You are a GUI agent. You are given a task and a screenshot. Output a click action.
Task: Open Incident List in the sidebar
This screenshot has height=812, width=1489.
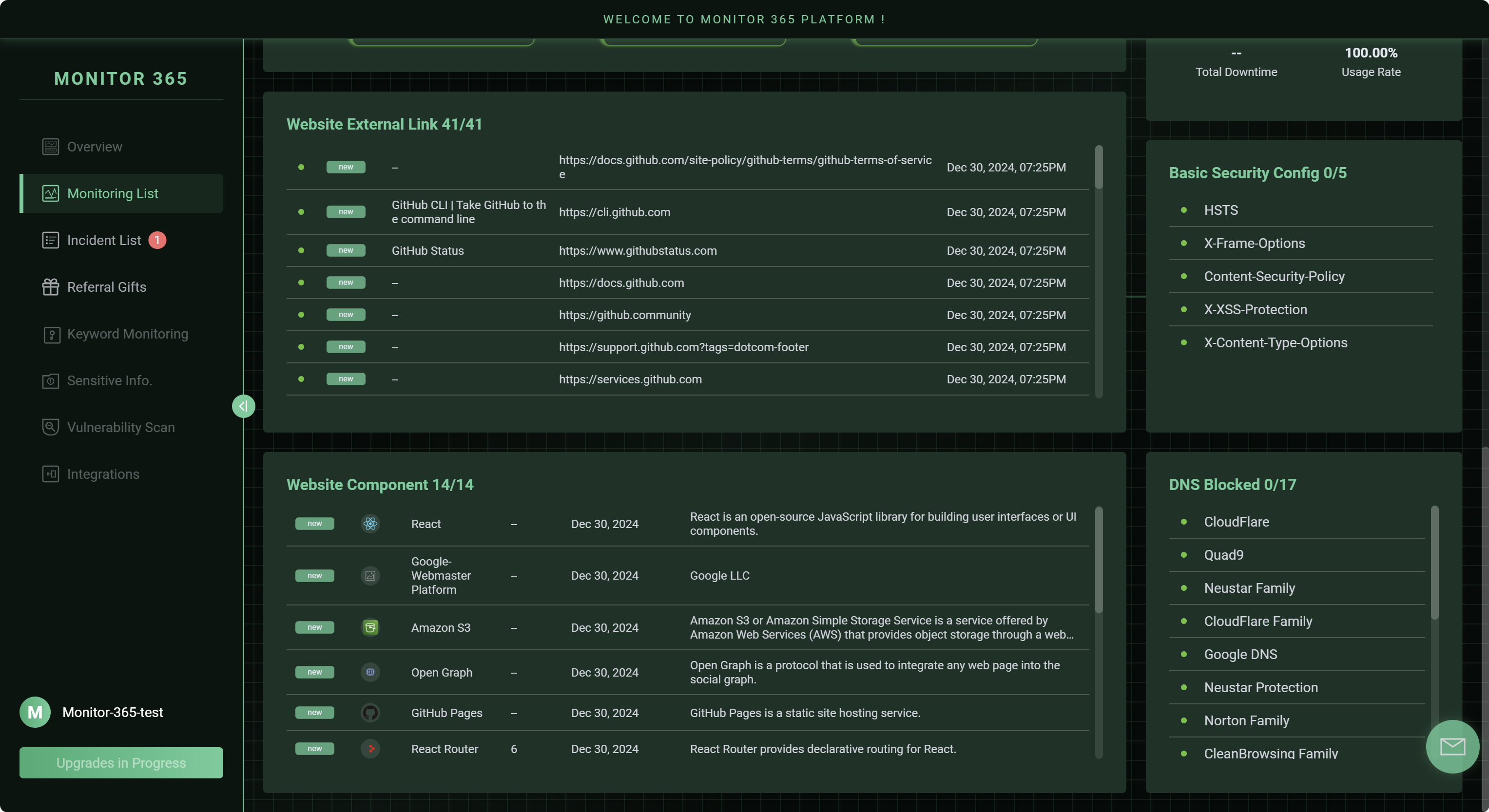coord(121,240)
